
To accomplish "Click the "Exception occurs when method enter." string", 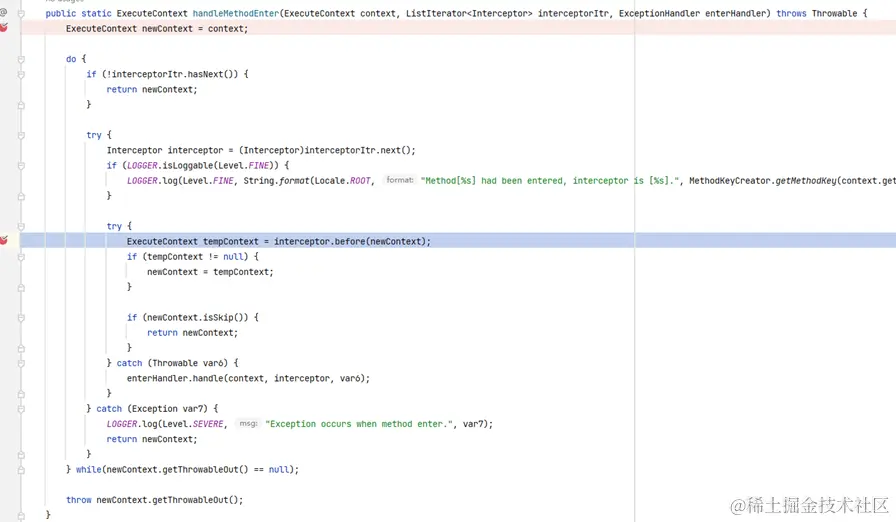I will tap(359, 424).
